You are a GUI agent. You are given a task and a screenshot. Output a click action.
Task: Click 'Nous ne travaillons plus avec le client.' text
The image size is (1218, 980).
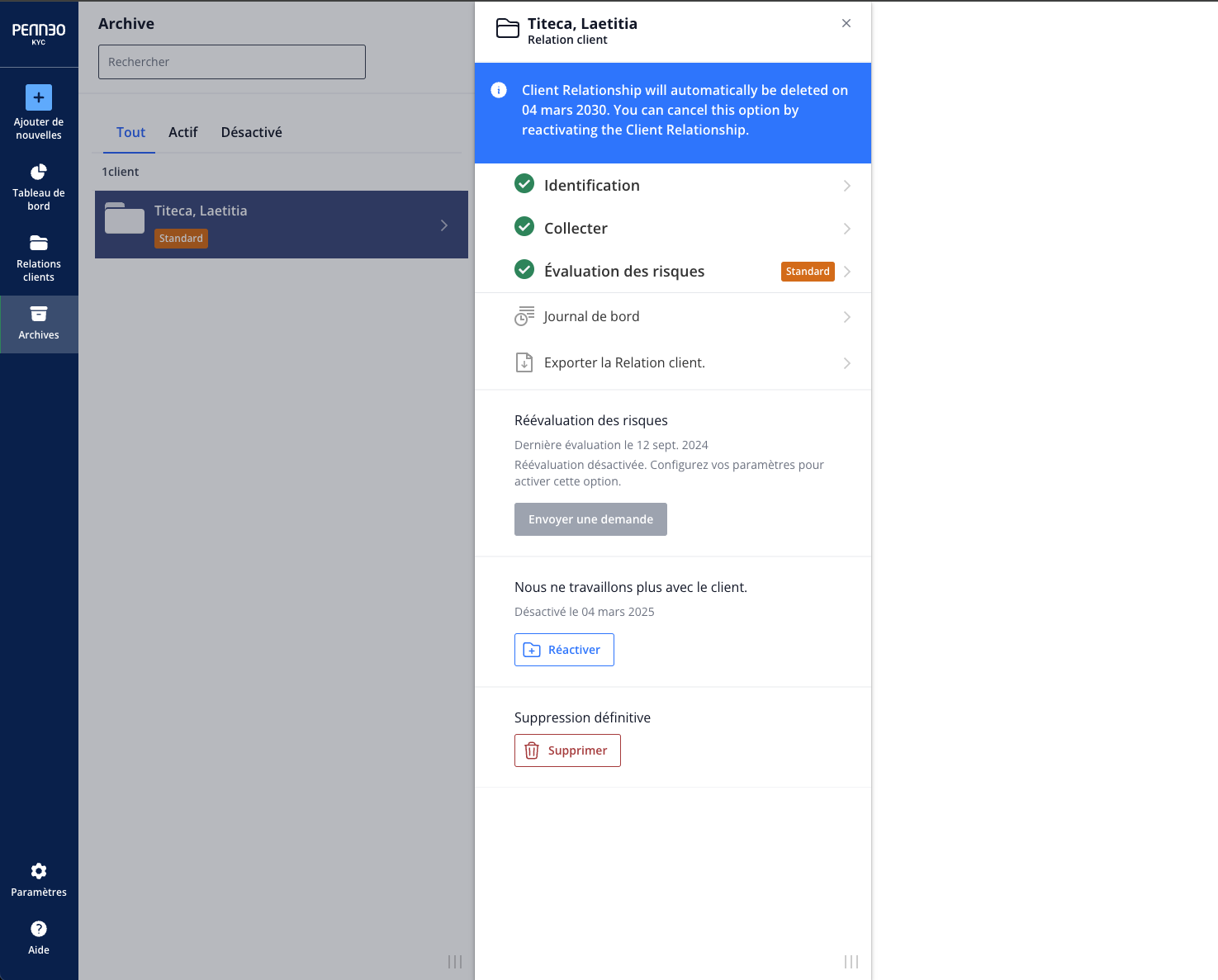click(631, 587)
